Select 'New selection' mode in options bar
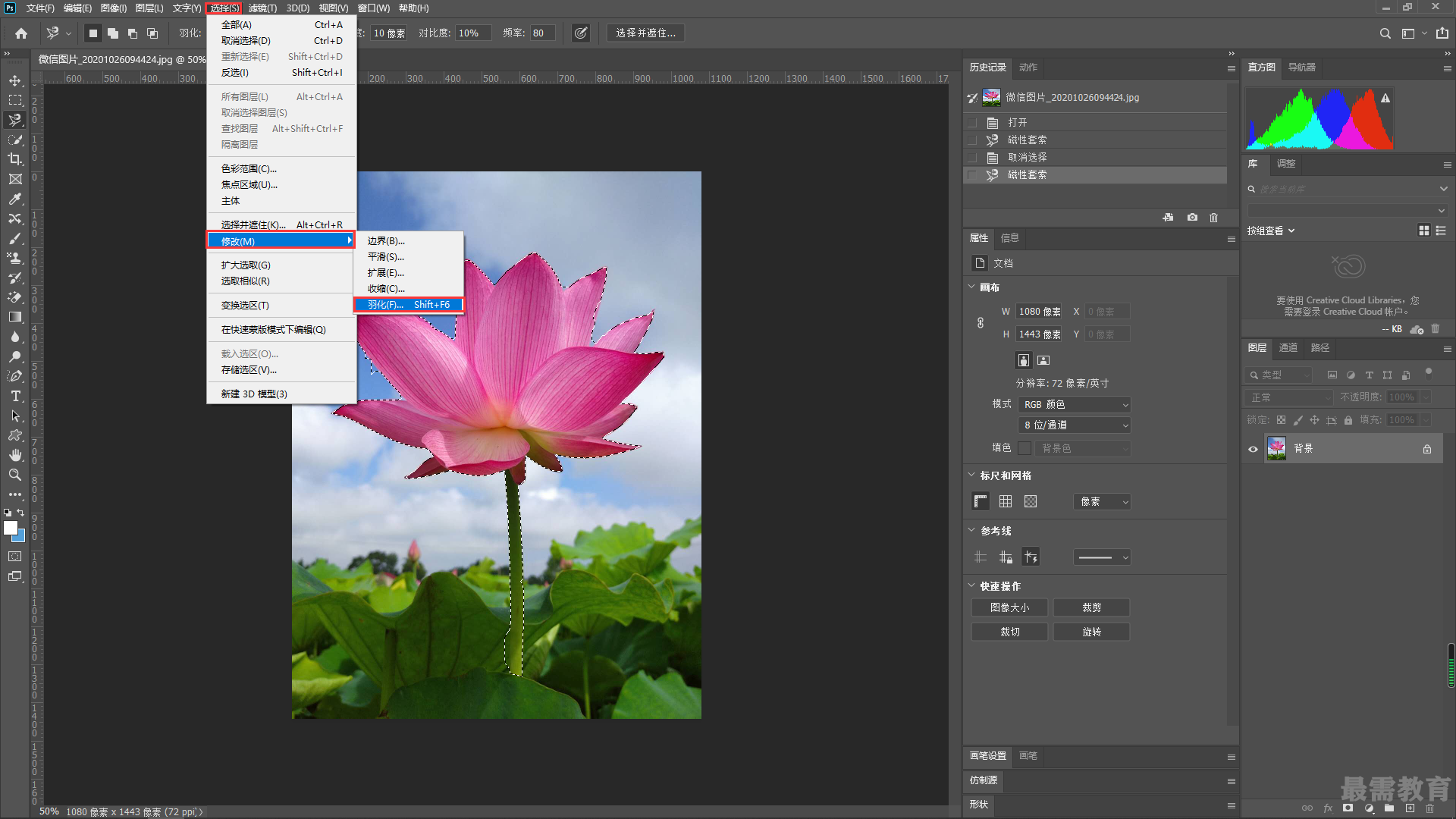Viewport: 1456px width, 819px height. [x=93, y=33]
